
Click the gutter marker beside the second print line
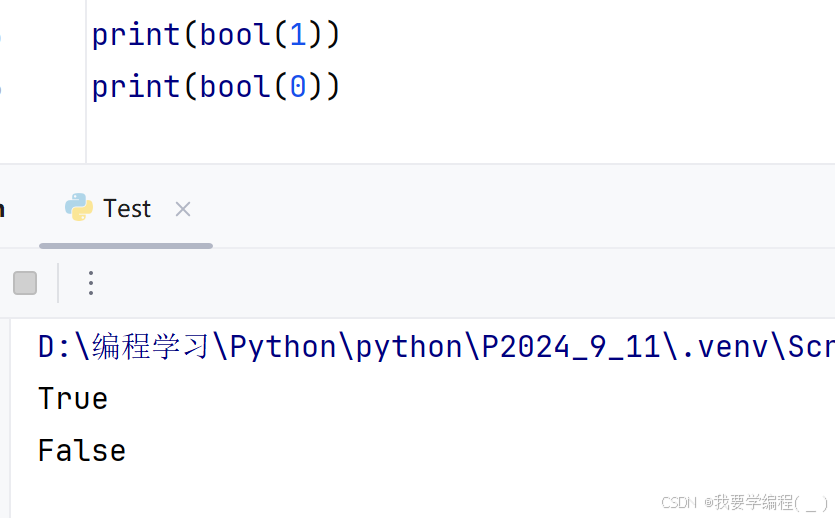point(0,88)
